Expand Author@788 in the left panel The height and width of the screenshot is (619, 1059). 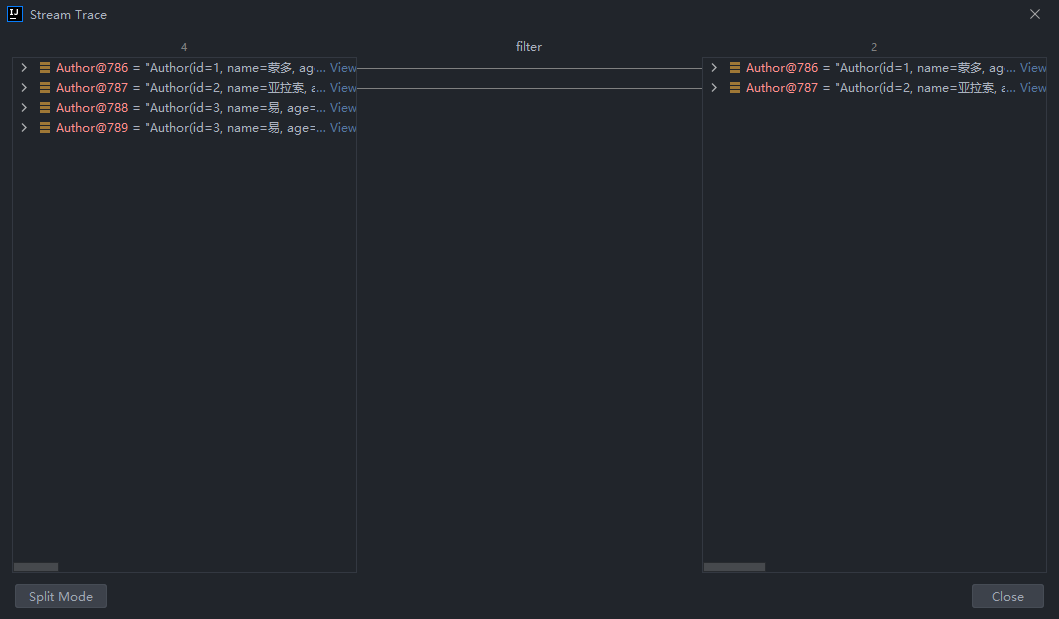point(24,108)
